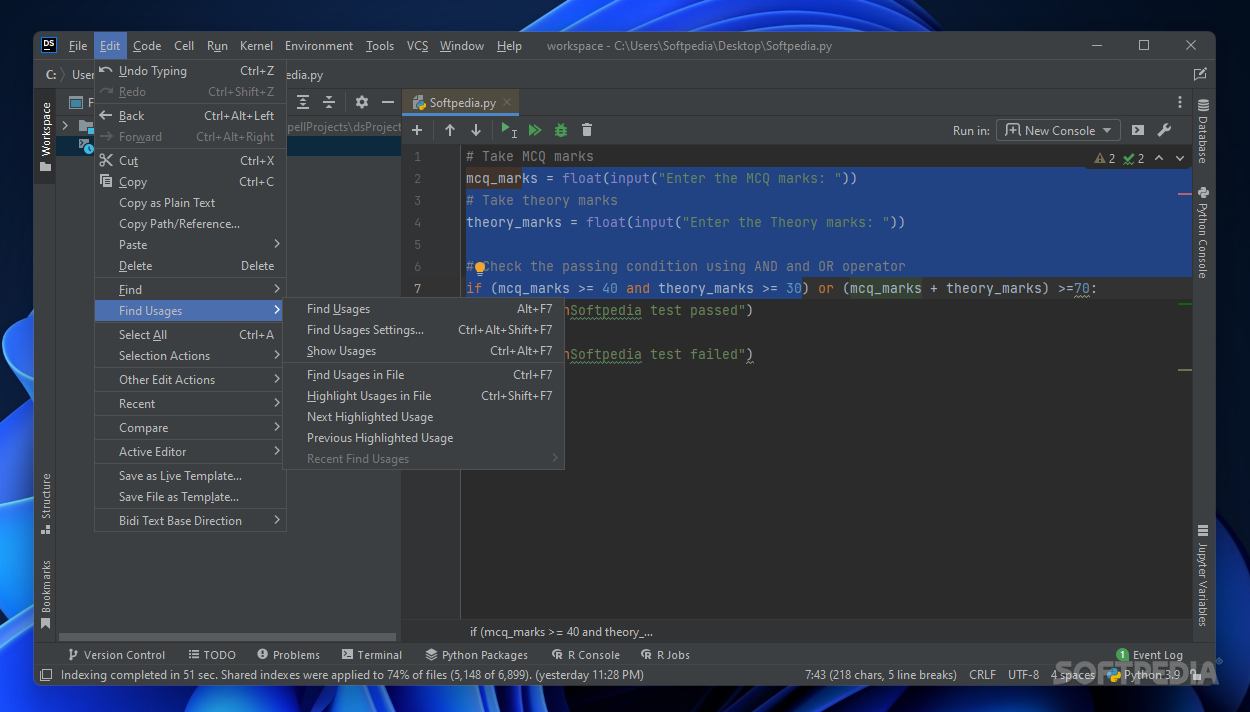Open the VCS menu

[x=417, y=46]
